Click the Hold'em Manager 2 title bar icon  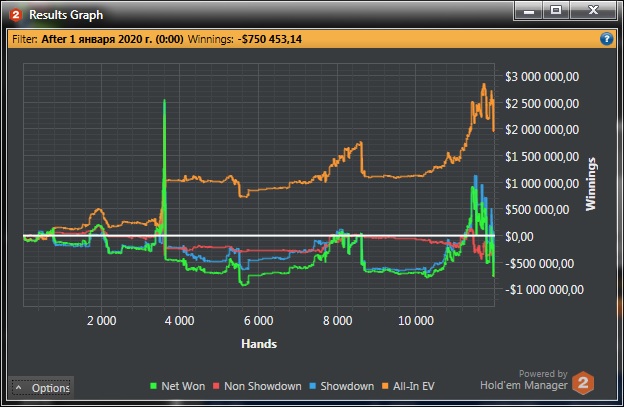(x=16, y=15)
